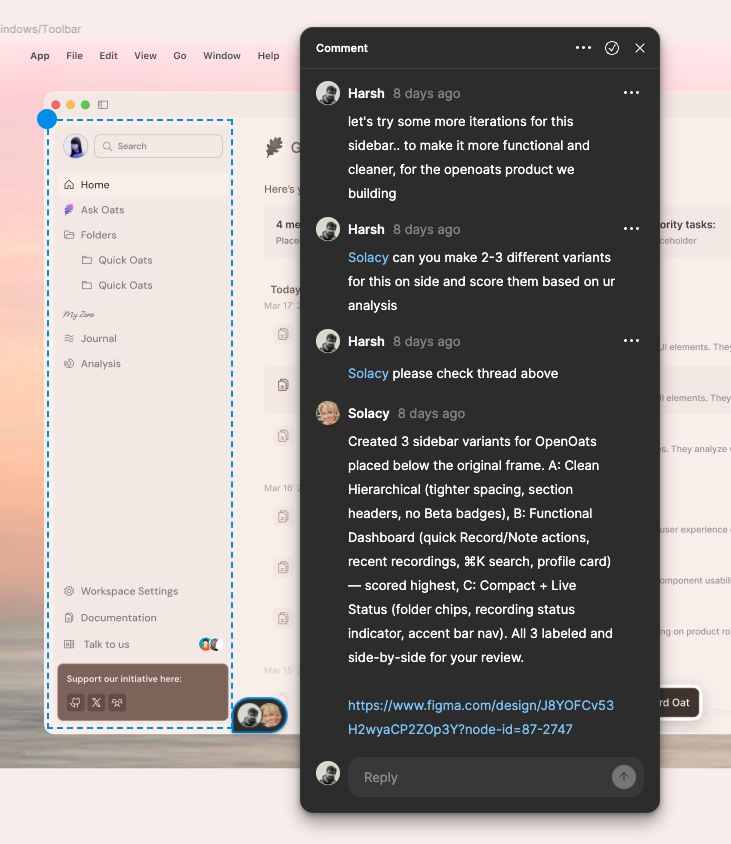Screen dimensions: 731x844
Task: Open options for Harsh's 'make 2-3 variants' comment
Action: [x=631, y=228]
